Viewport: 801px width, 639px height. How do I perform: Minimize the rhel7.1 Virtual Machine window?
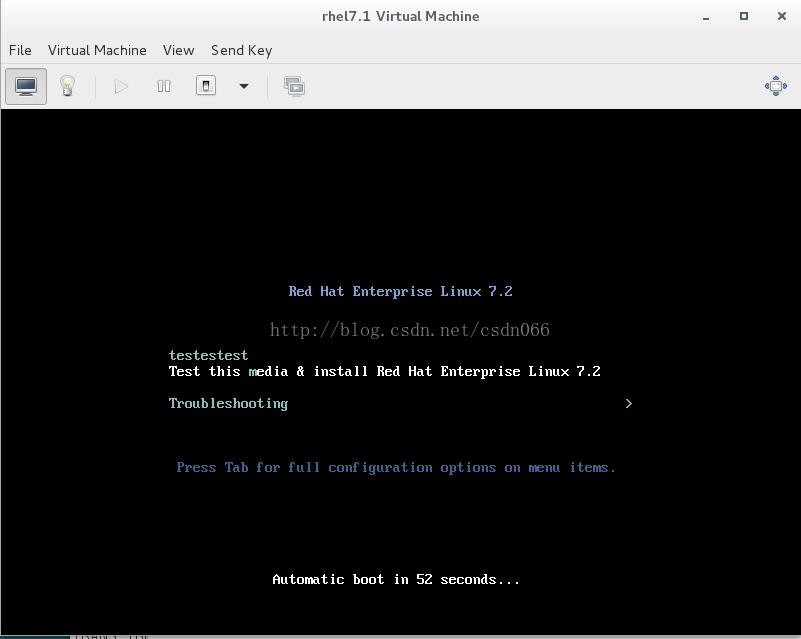[x=706, y=17]
